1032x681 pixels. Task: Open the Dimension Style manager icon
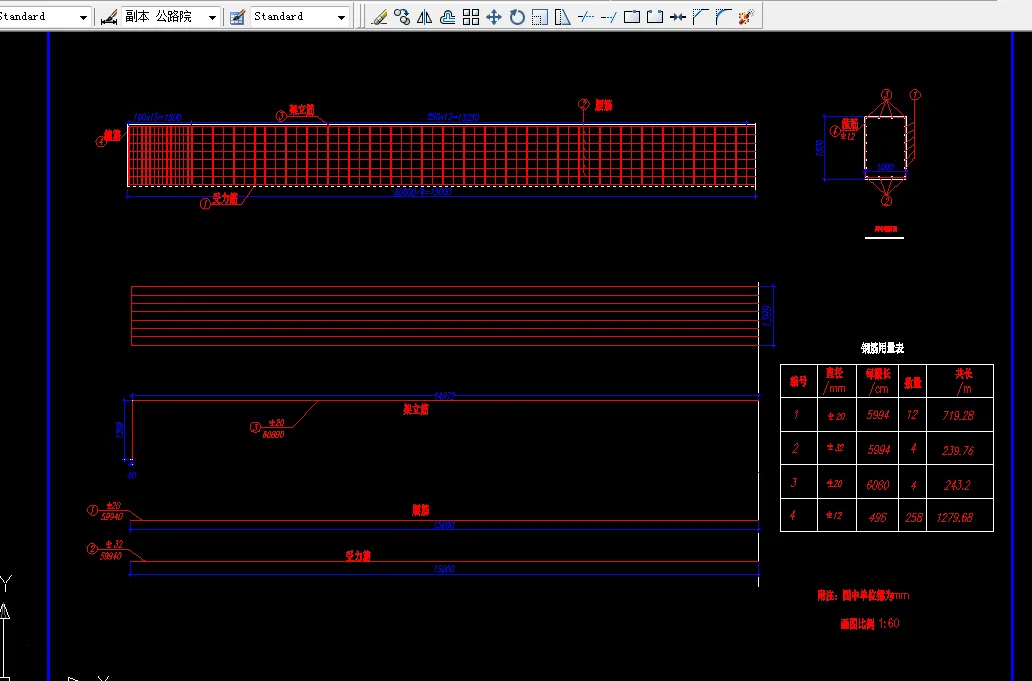coord(109,16)
